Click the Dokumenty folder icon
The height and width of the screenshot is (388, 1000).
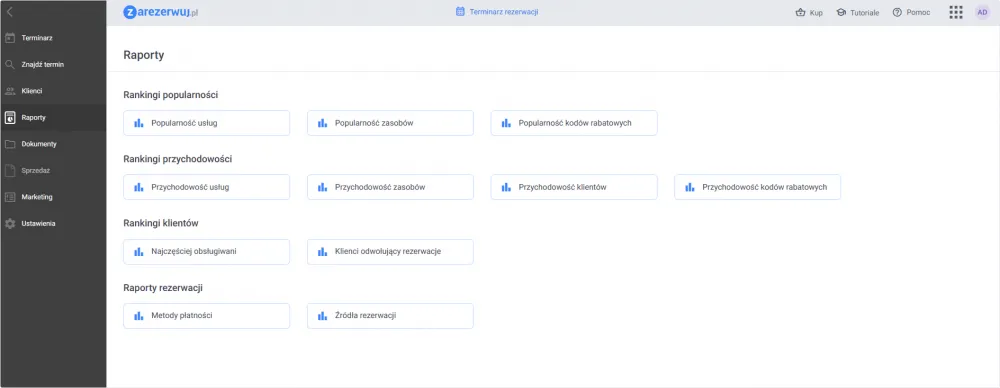point(10,144)
